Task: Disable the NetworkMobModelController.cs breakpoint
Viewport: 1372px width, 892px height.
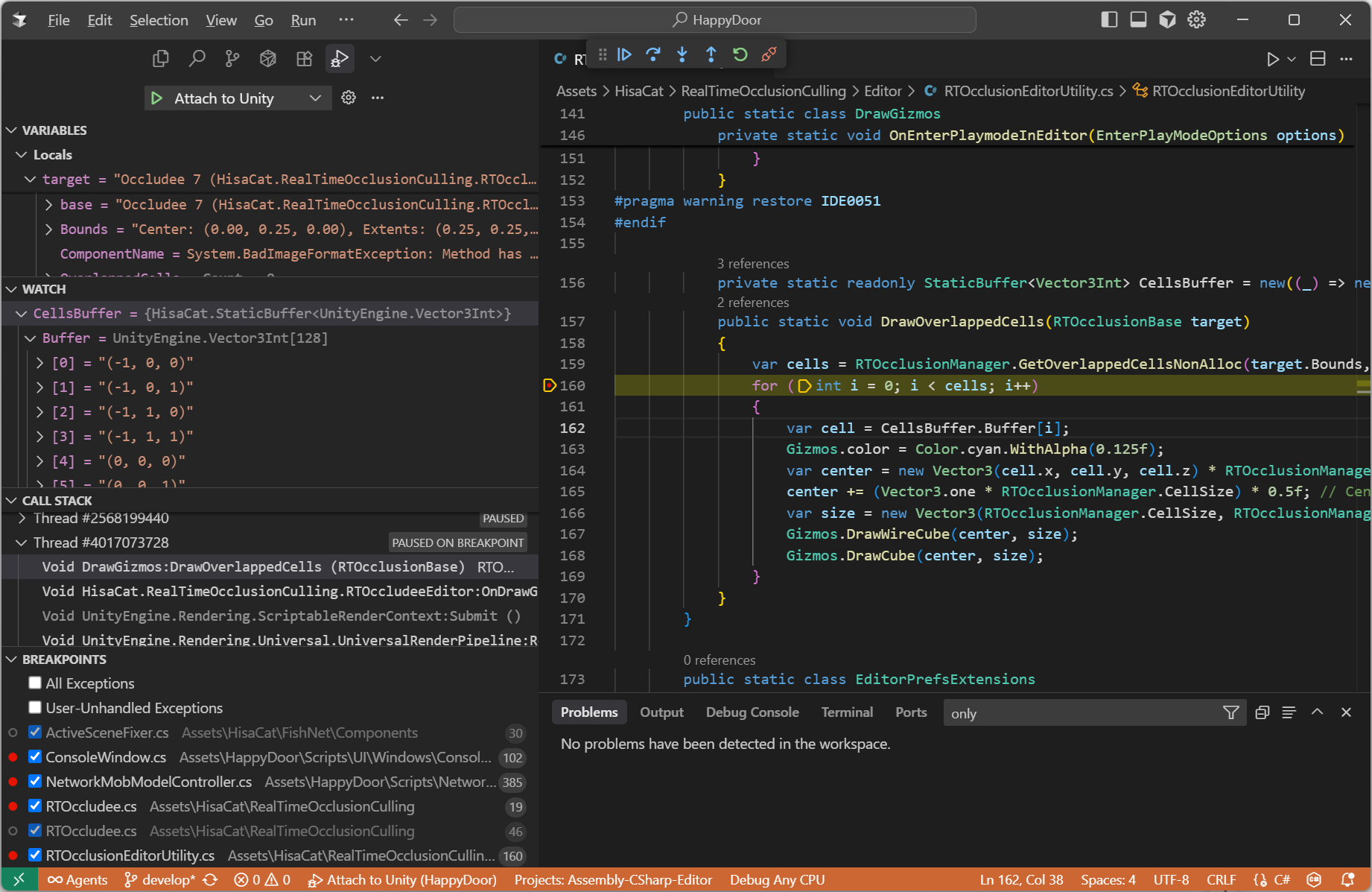Action: [35, 782]
